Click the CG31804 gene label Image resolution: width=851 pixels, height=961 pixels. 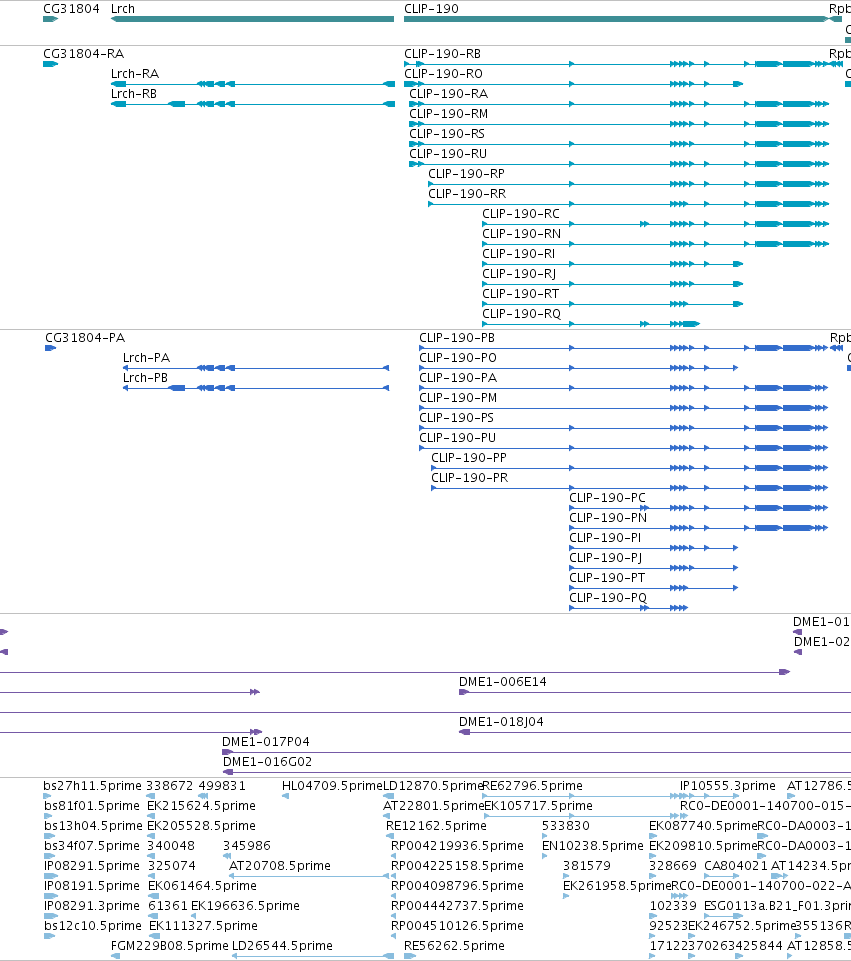[x=71, y=9]
